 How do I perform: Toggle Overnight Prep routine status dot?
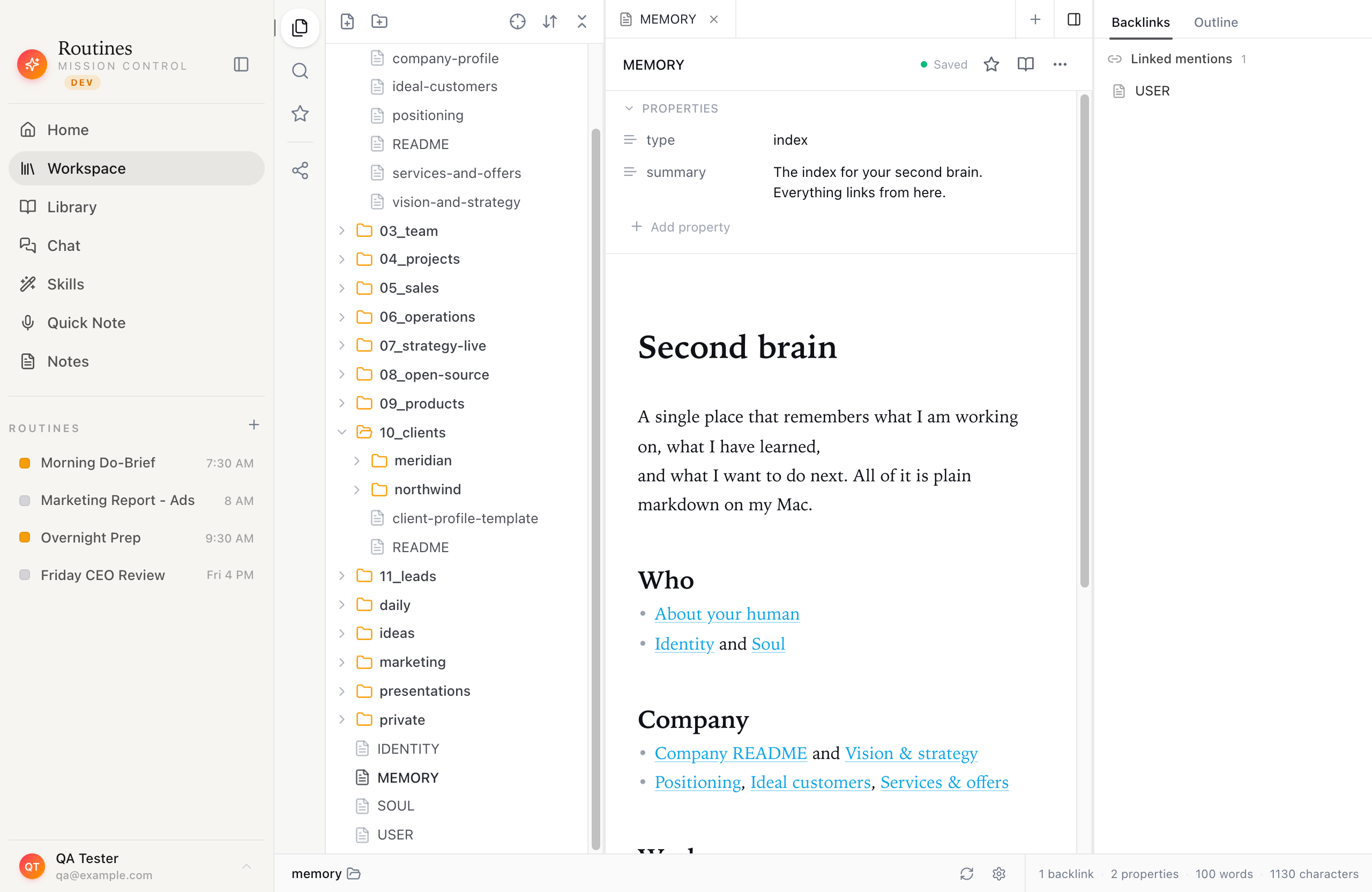pos(25,537)
